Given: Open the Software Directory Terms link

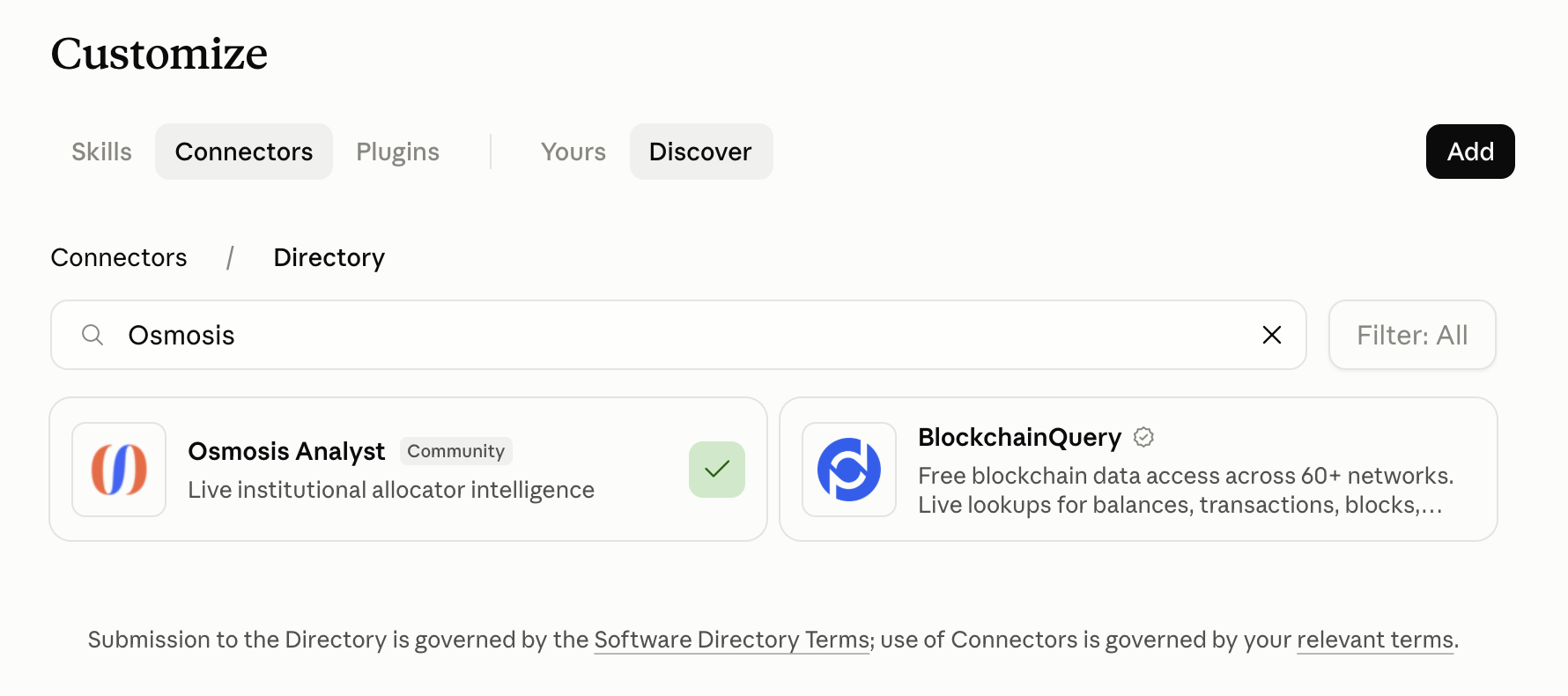Looking at the screenshot, I should pyautogui.click(x=732, y=640).
